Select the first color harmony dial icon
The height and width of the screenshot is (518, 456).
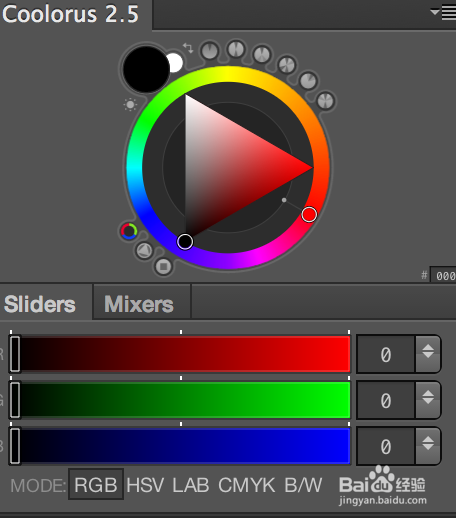210,51
